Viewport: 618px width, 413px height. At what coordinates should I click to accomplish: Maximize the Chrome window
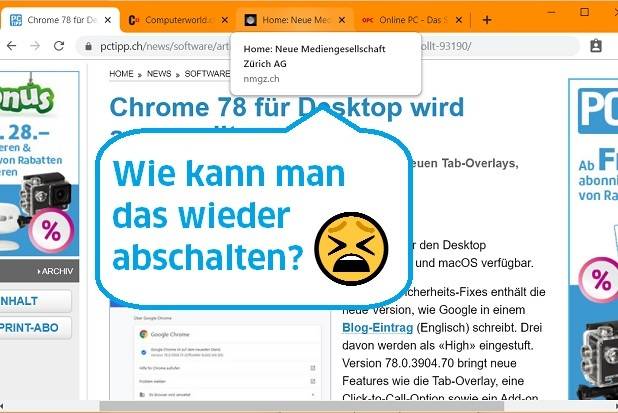(584, 12)
